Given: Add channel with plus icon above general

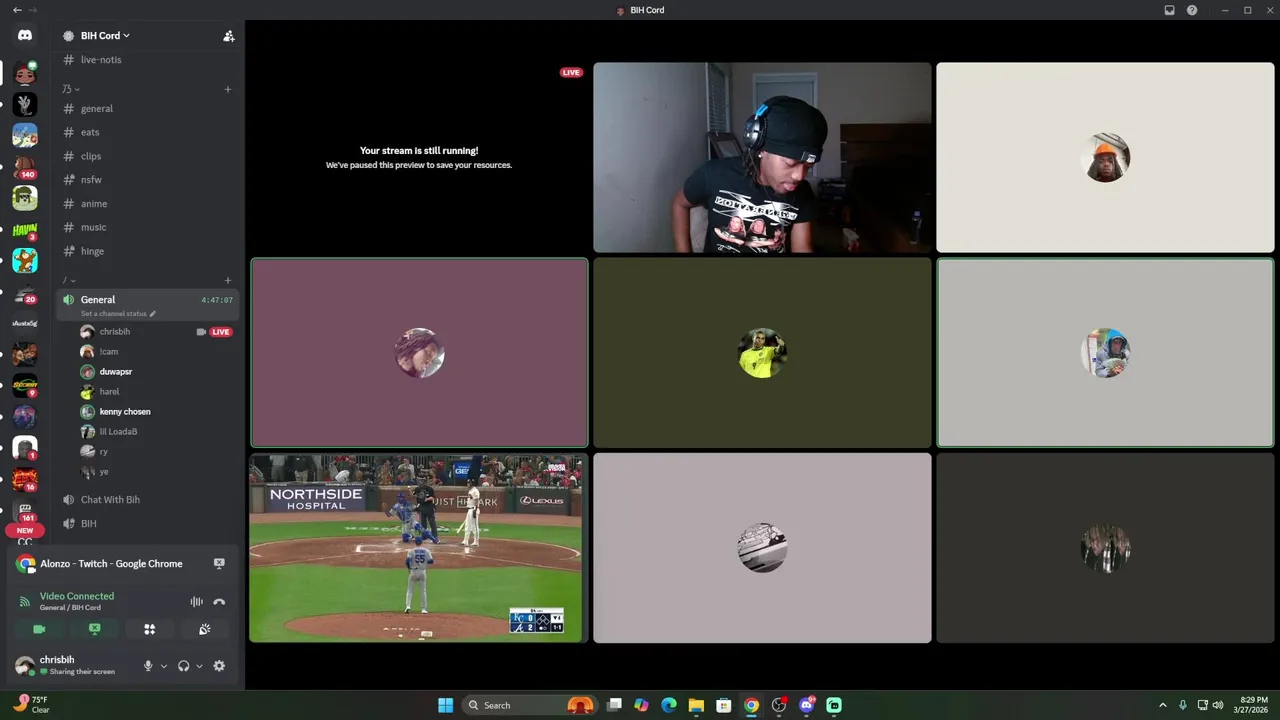Looking at the screenshot, I should (228, 89).
